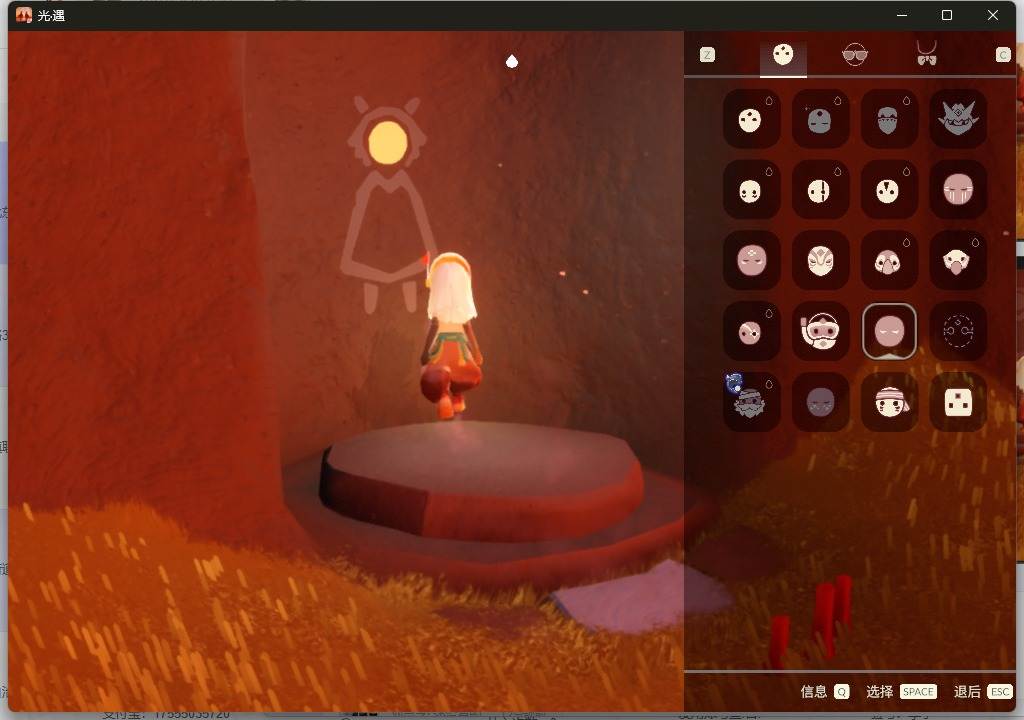Viewport: 1024px width, 720px height.
Task: Select the pink mask with an eye patch
Action: click(752, 331)
